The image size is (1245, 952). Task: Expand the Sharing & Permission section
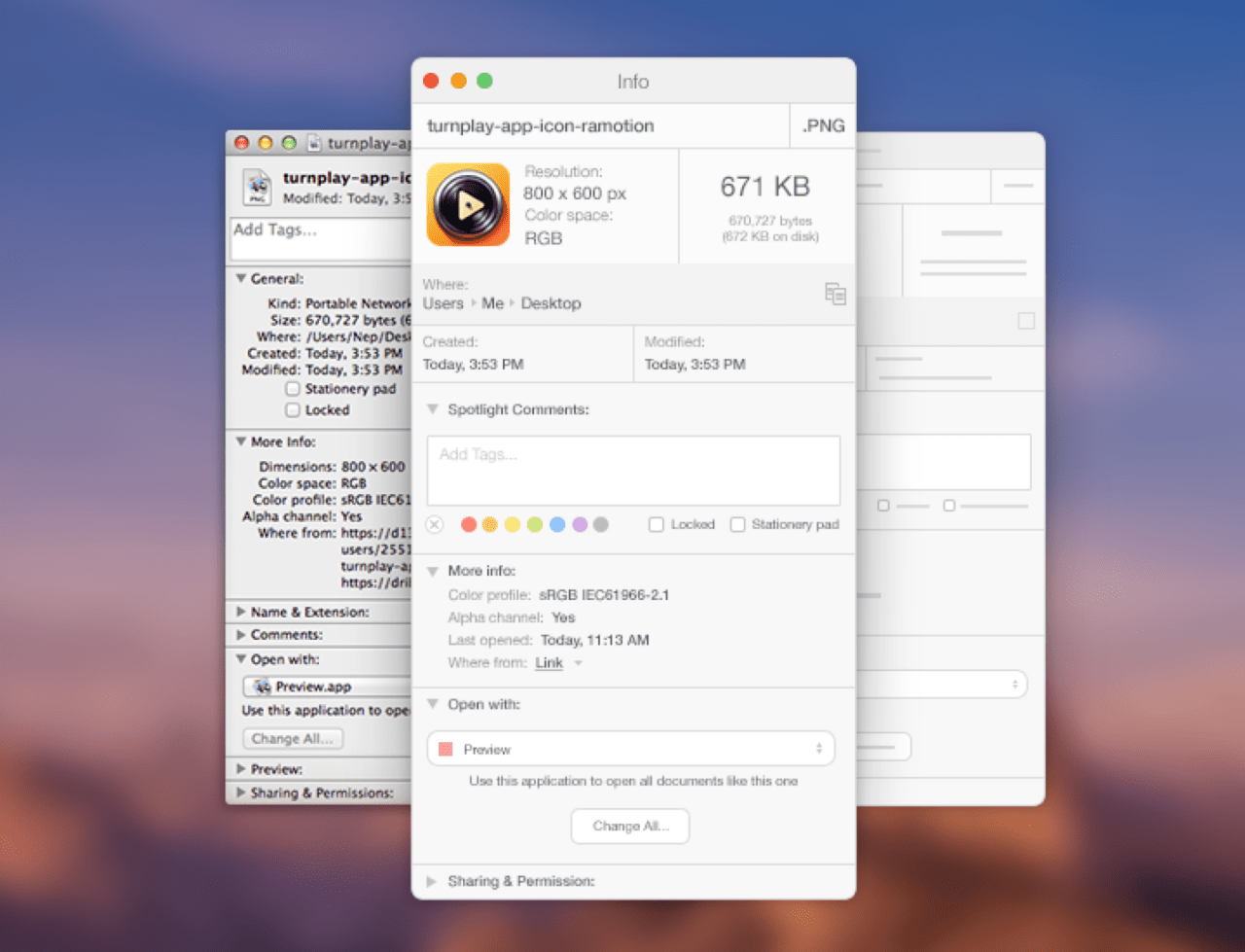[x=432, y=882]
